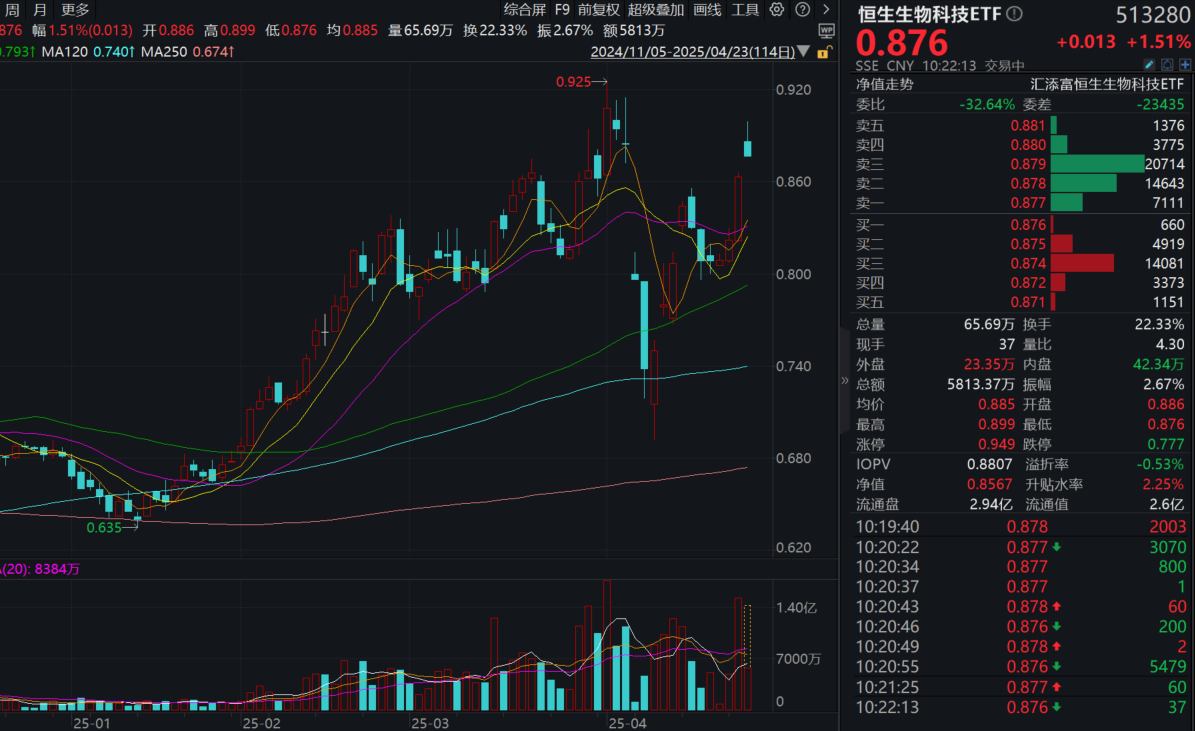Collapse the right quote panel
The image size is (1195, 731).
[x=845, y=380]
